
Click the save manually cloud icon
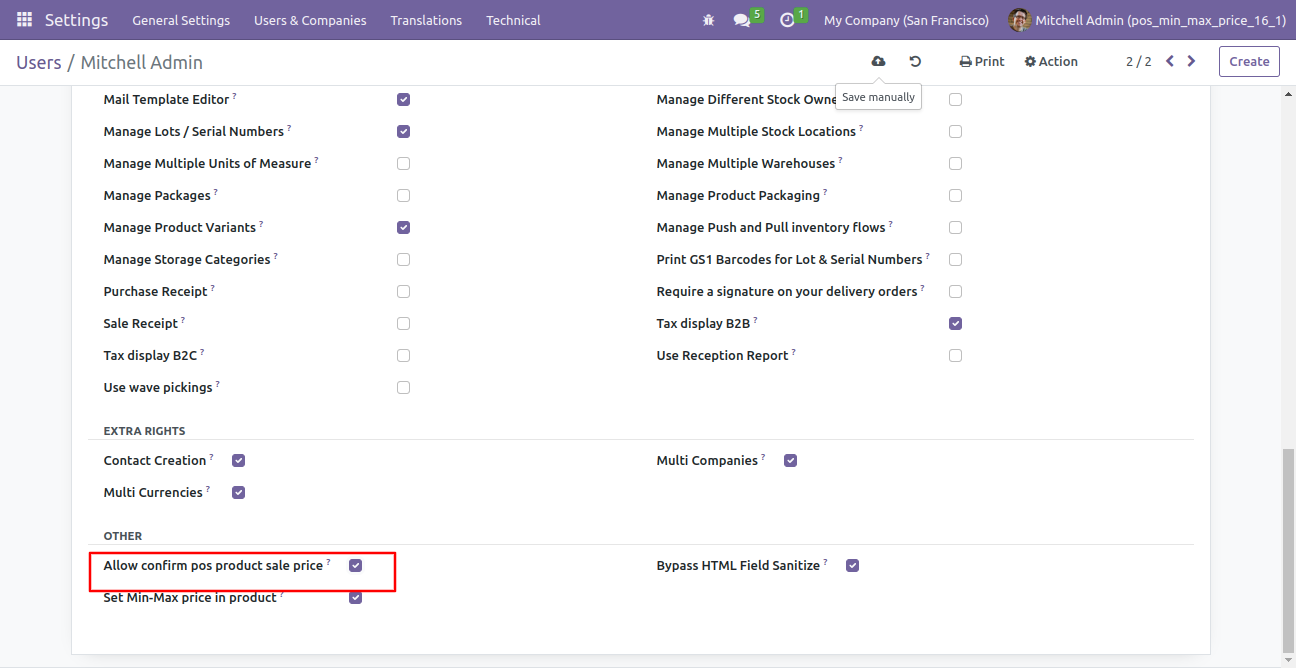(x=878, y=61)
